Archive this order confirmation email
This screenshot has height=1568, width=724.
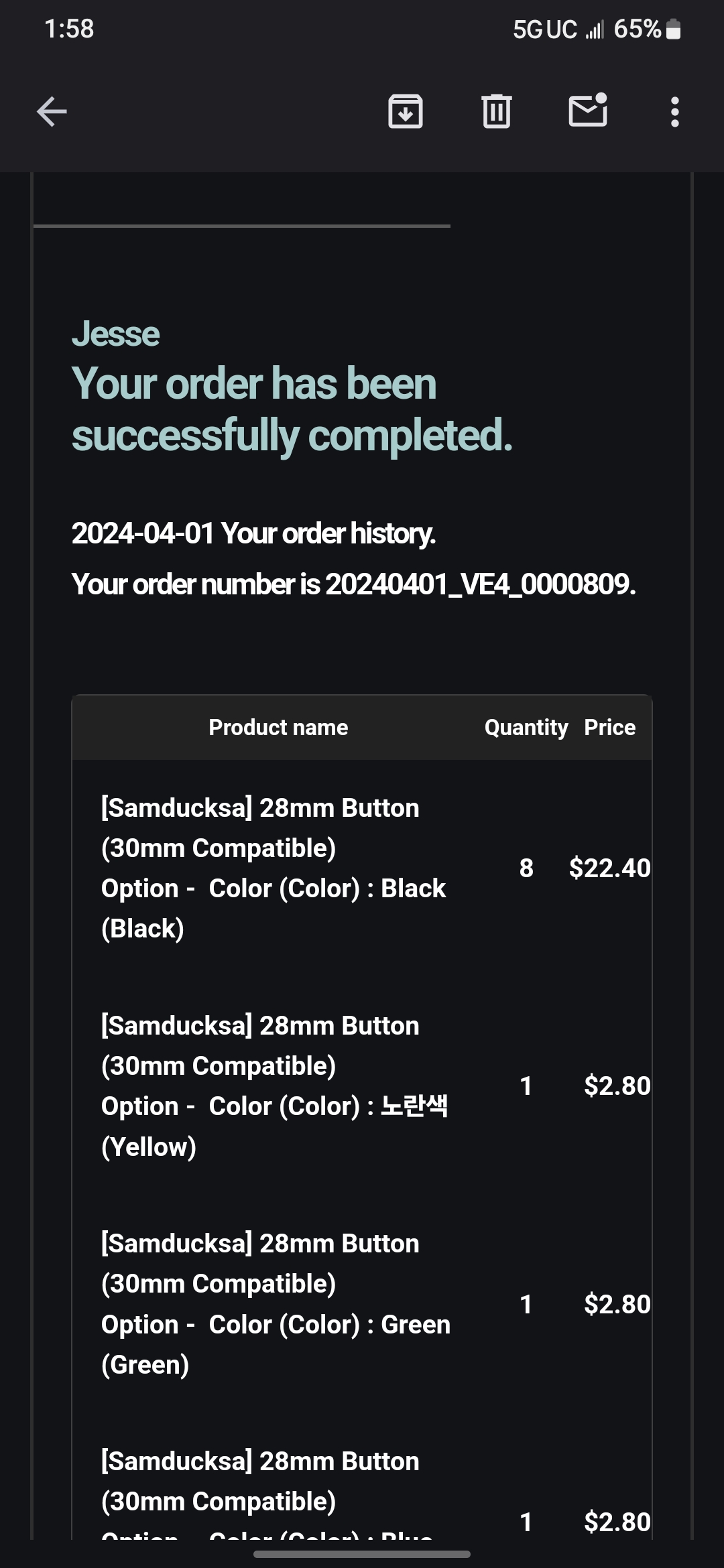pos(406,111)
